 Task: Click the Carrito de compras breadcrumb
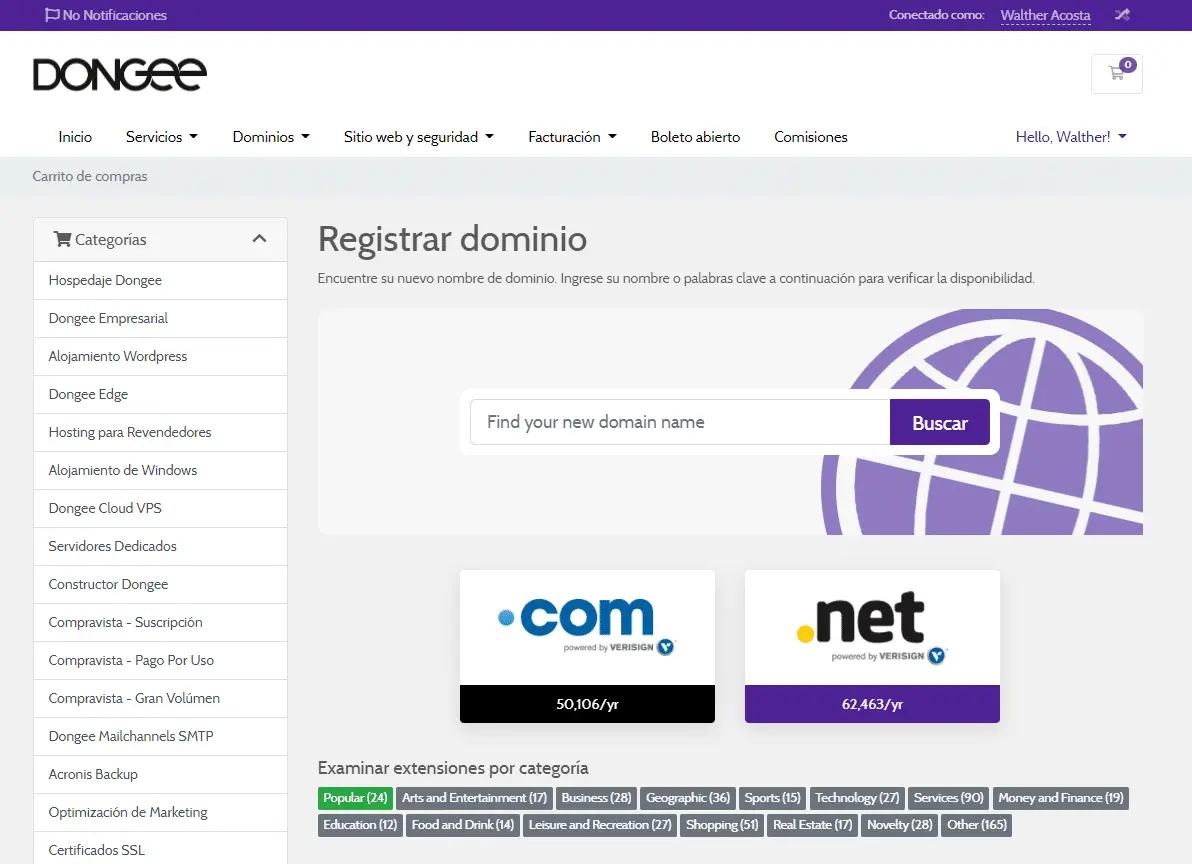point(90,176)
